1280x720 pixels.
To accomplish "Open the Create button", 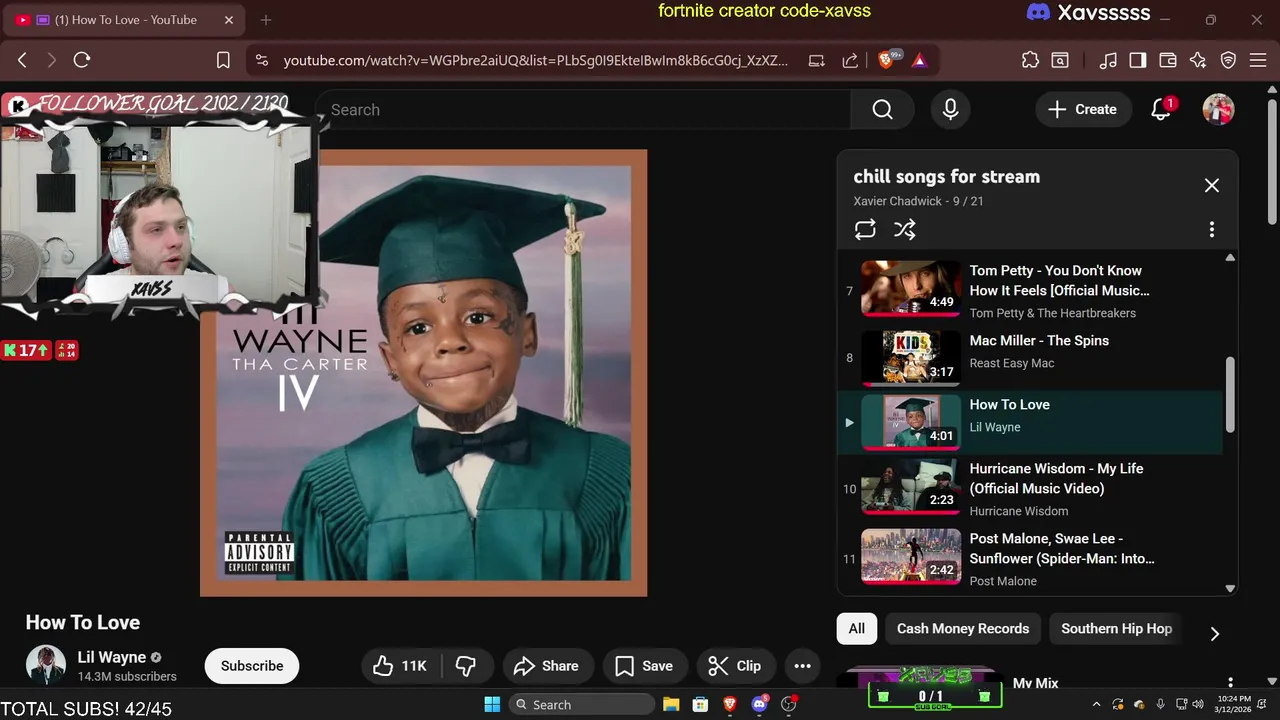I will point(1083,110).
